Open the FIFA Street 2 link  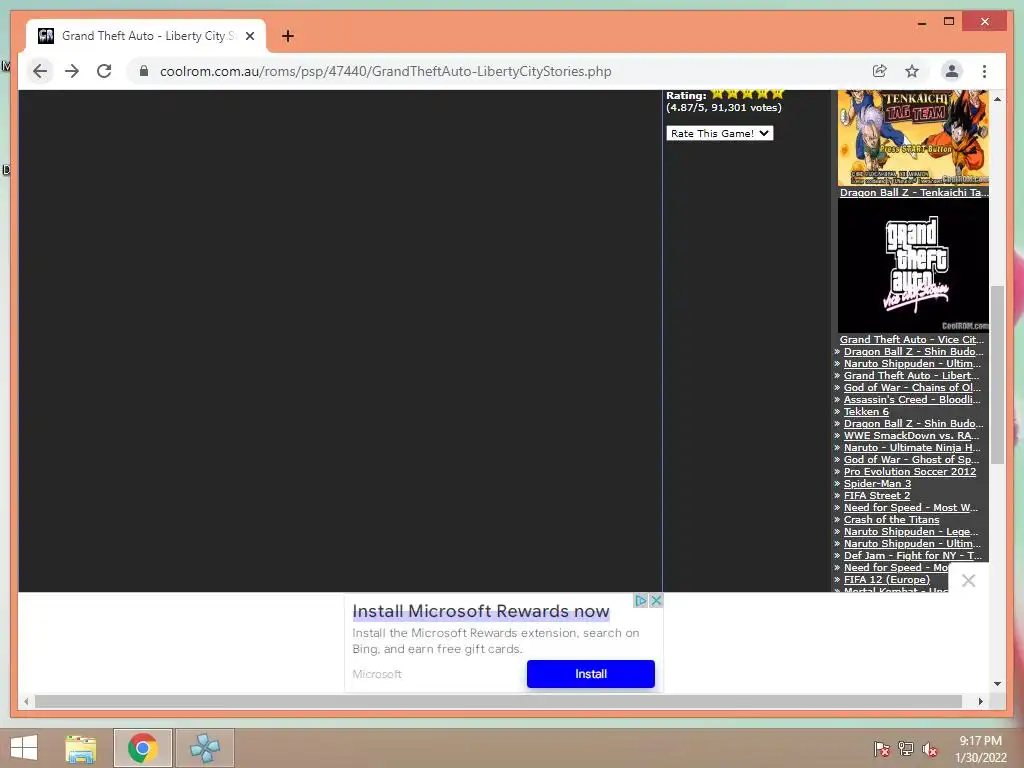click(876, 496)
